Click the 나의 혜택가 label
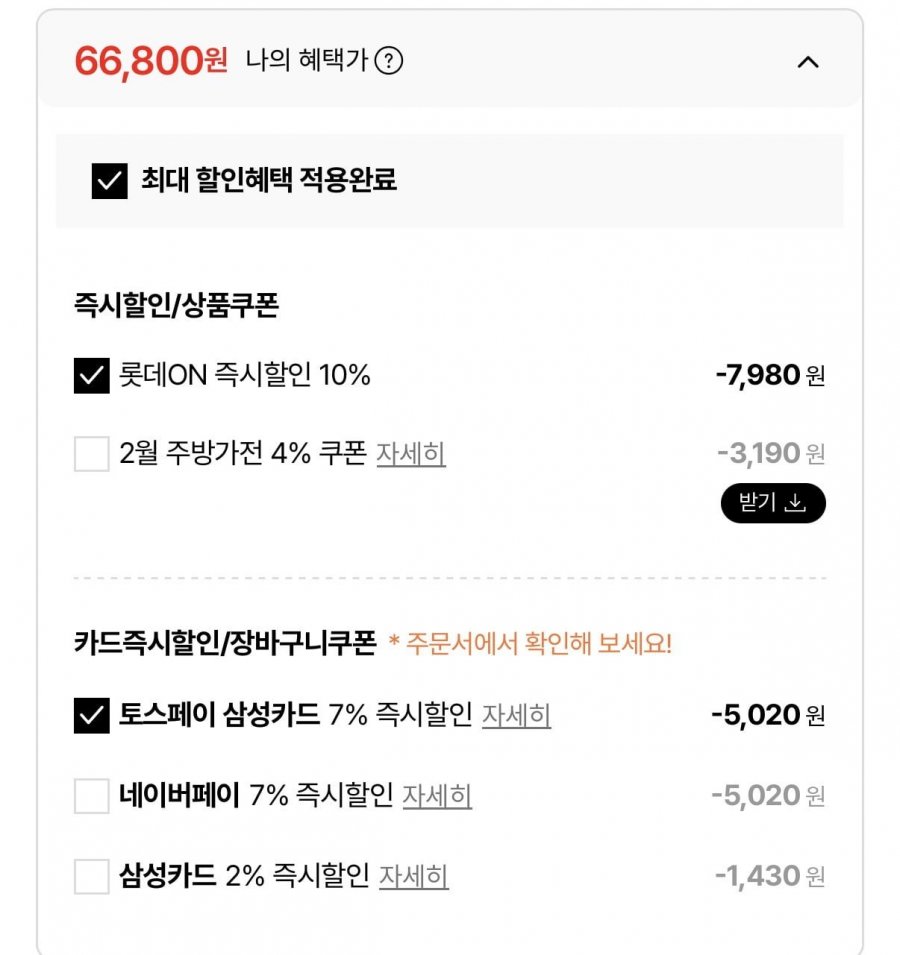The width and height of the screenshot is (900, 955). coord(307,62)
